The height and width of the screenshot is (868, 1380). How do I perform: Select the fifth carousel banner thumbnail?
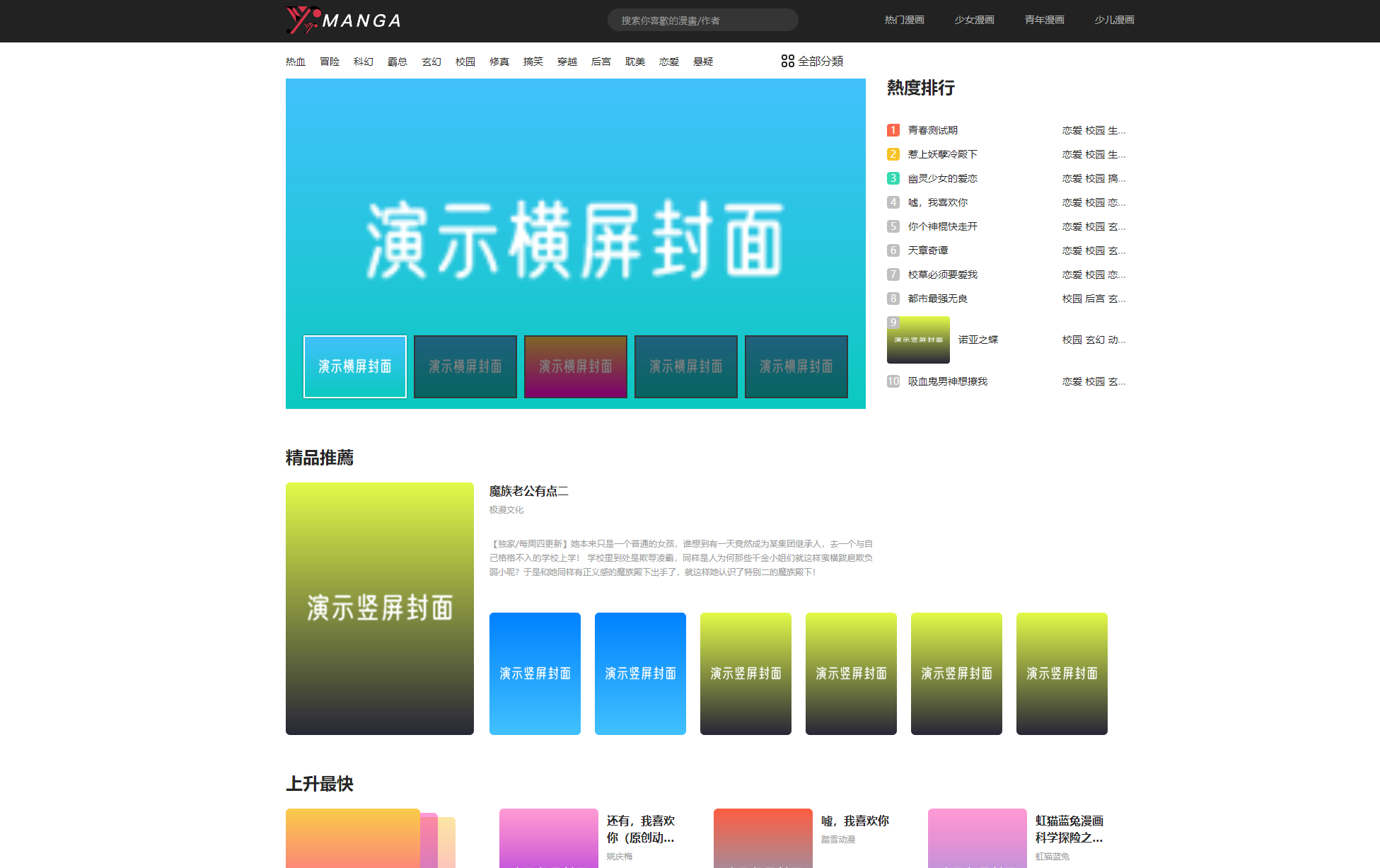[796, 366]
